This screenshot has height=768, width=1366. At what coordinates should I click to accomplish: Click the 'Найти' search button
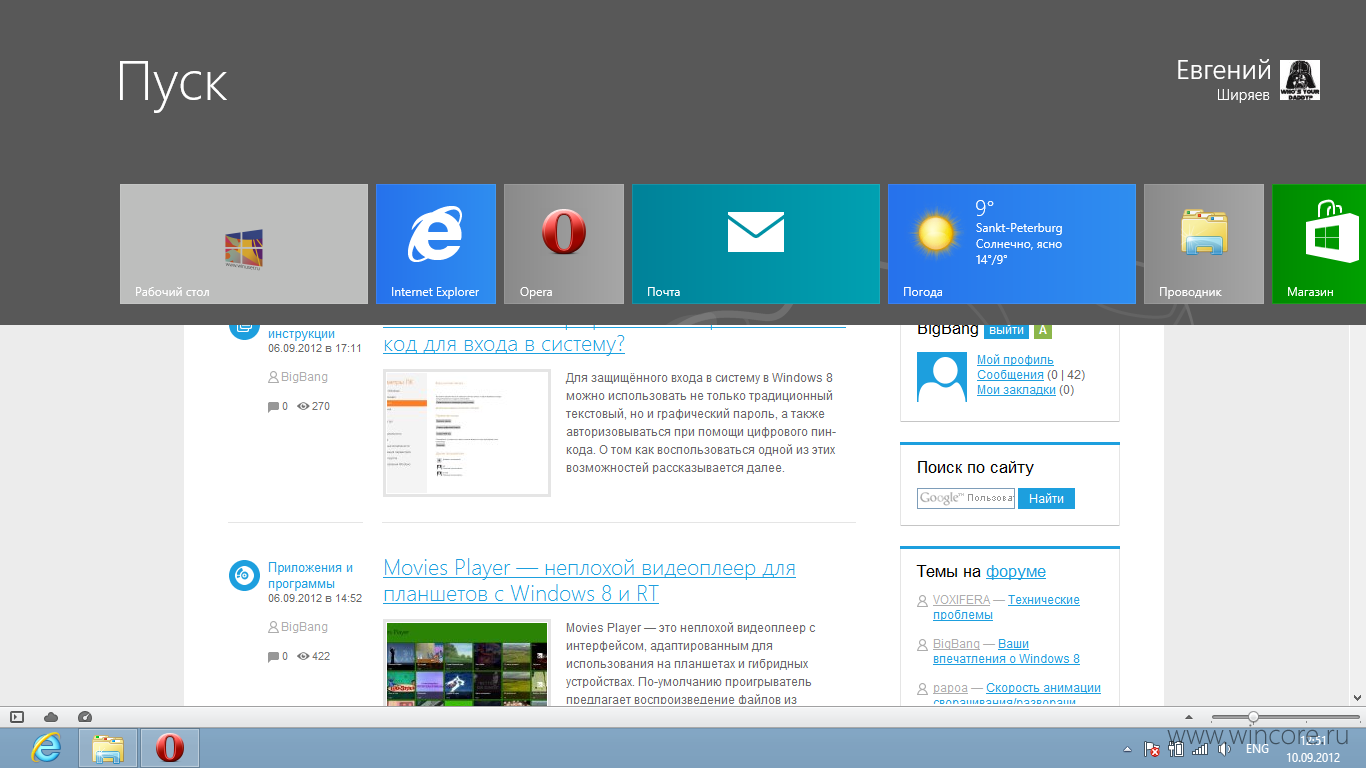(1046, 498)
